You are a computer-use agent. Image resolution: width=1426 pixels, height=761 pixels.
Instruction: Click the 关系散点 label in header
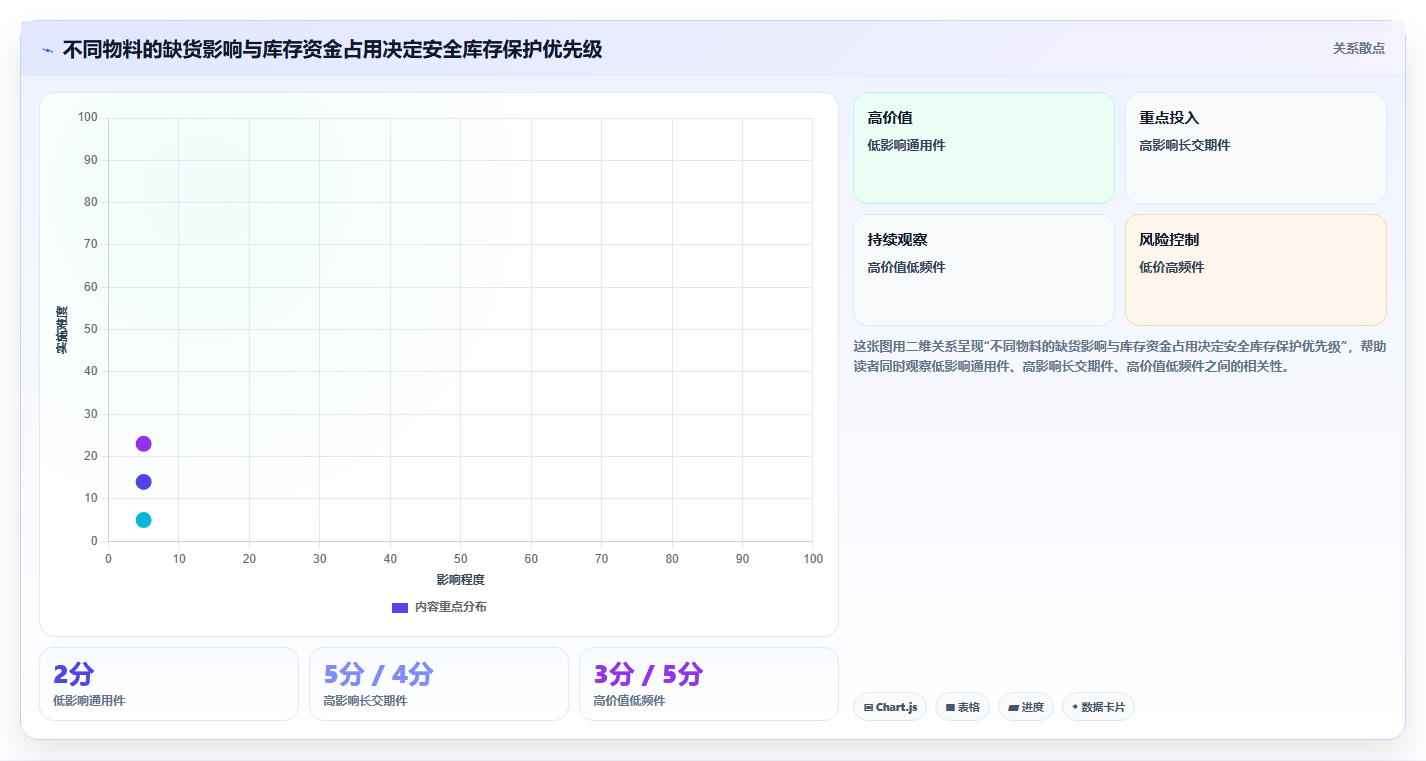(x=1358, y=48)
